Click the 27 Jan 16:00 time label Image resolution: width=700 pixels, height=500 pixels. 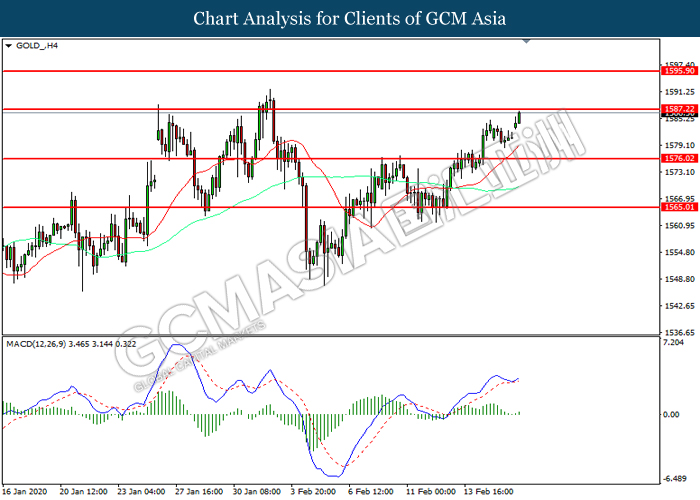pyautogui.click(x=199, y=492)
